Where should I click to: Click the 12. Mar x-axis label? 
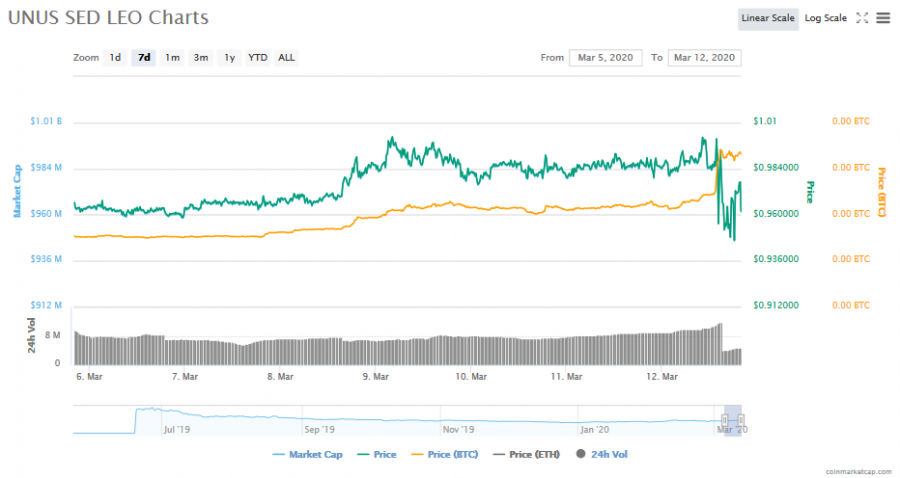(x=662, y=377)
